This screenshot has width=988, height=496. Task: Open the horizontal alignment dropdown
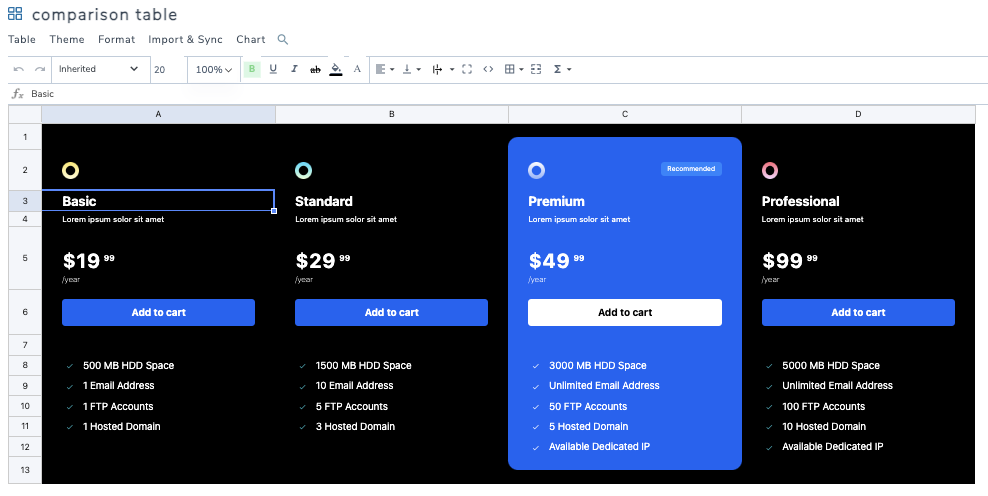(384, 69)
